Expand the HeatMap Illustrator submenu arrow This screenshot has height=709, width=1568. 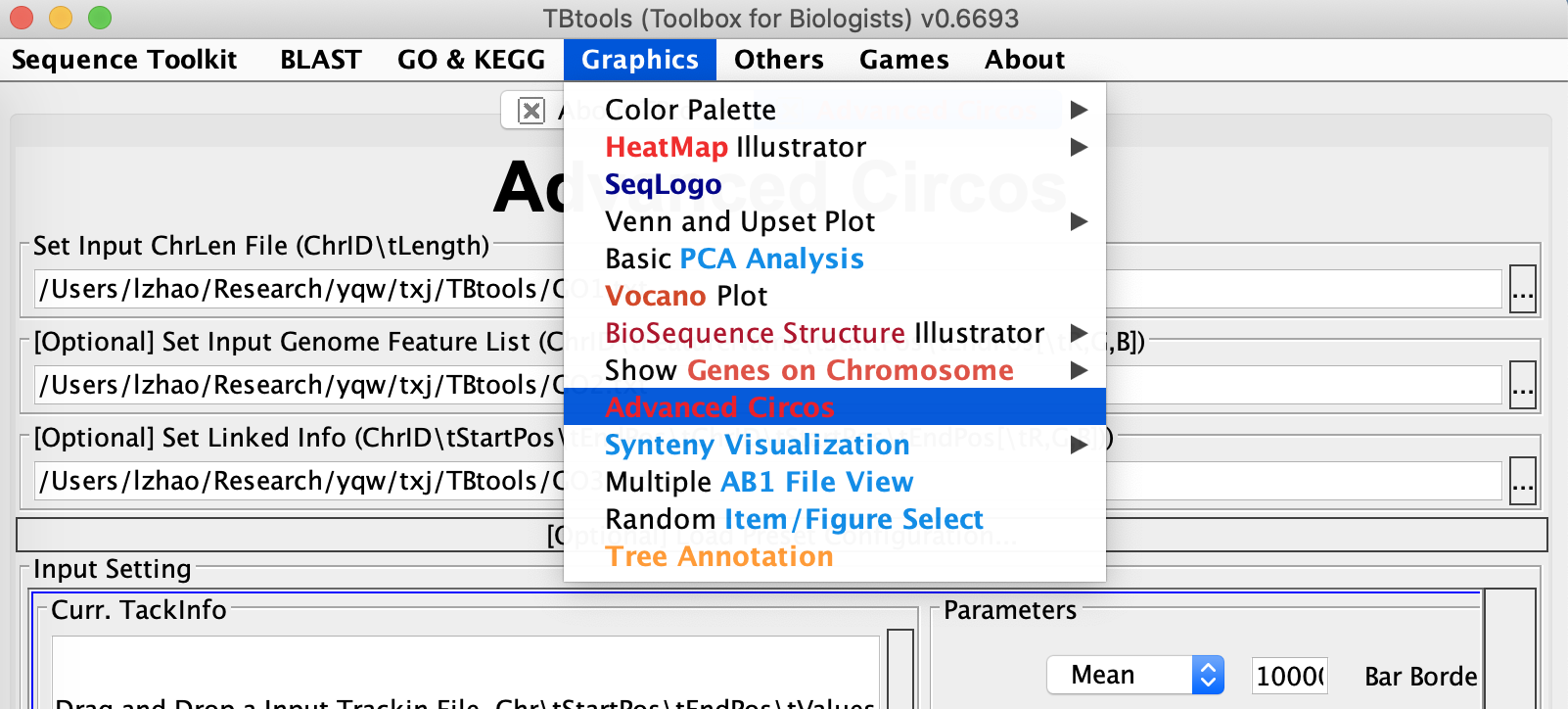(1079, 147)
